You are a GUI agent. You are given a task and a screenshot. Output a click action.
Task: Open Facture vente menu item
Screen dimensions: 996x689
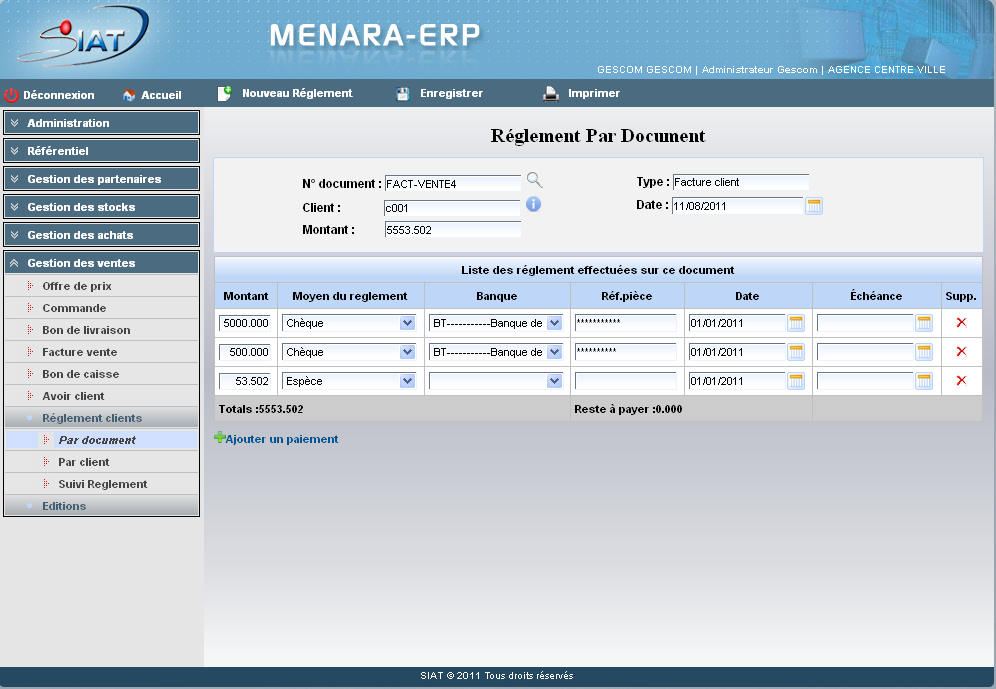click(x=102, y=352)
